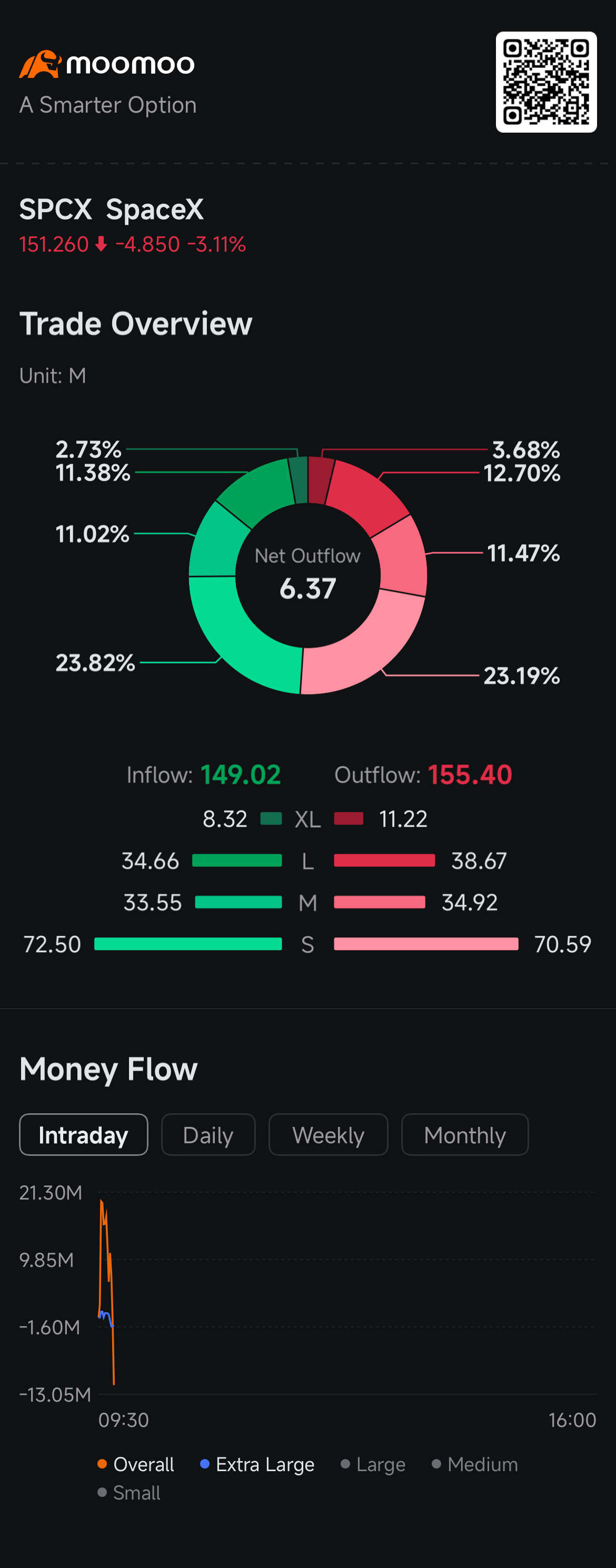
Task: Switch to the Monthly tab
Action: click(x=465, y=1135)
